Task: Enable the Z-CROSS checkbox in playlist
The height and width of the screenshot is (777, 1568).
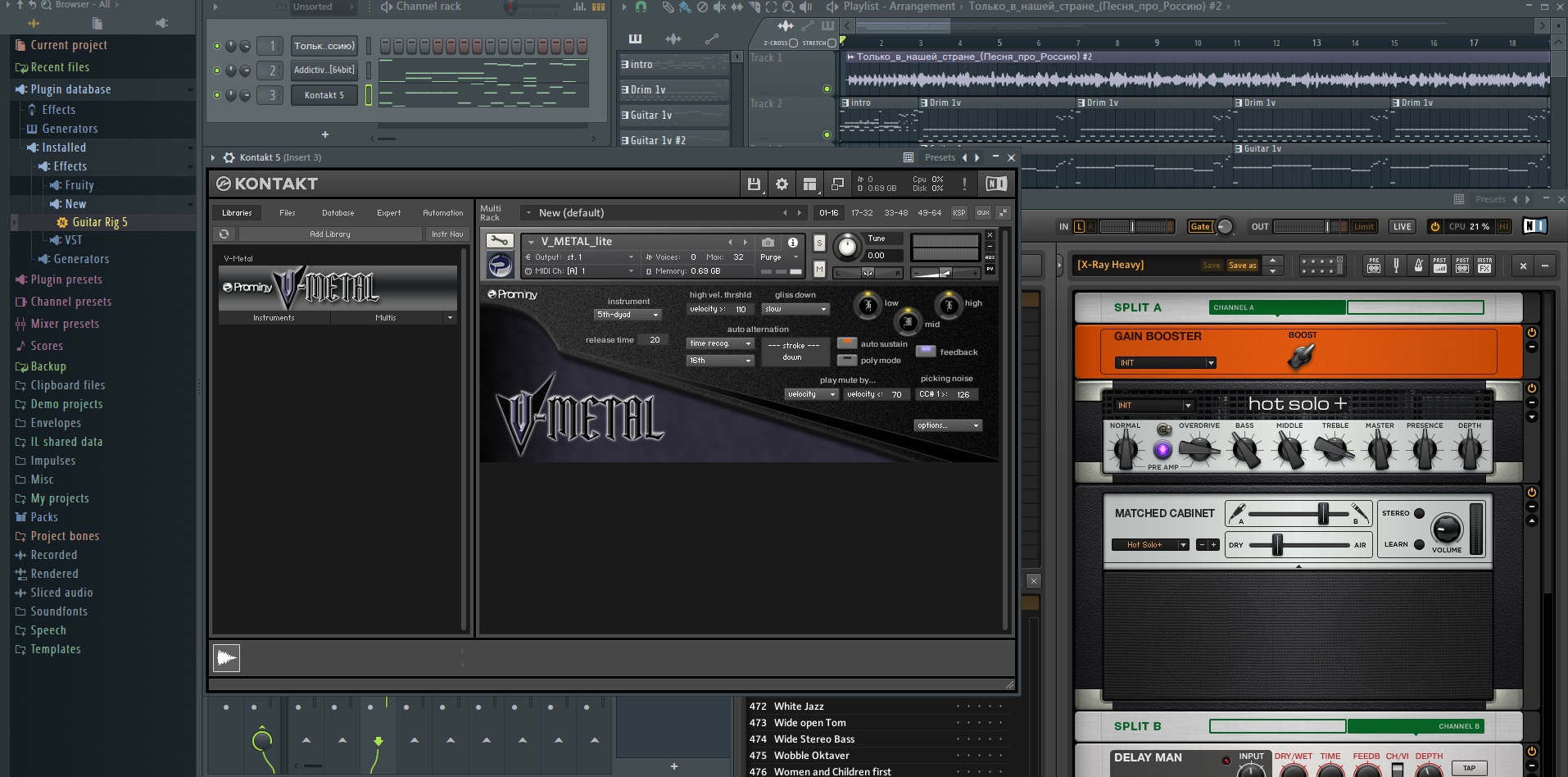Action: tap(793, 43)
